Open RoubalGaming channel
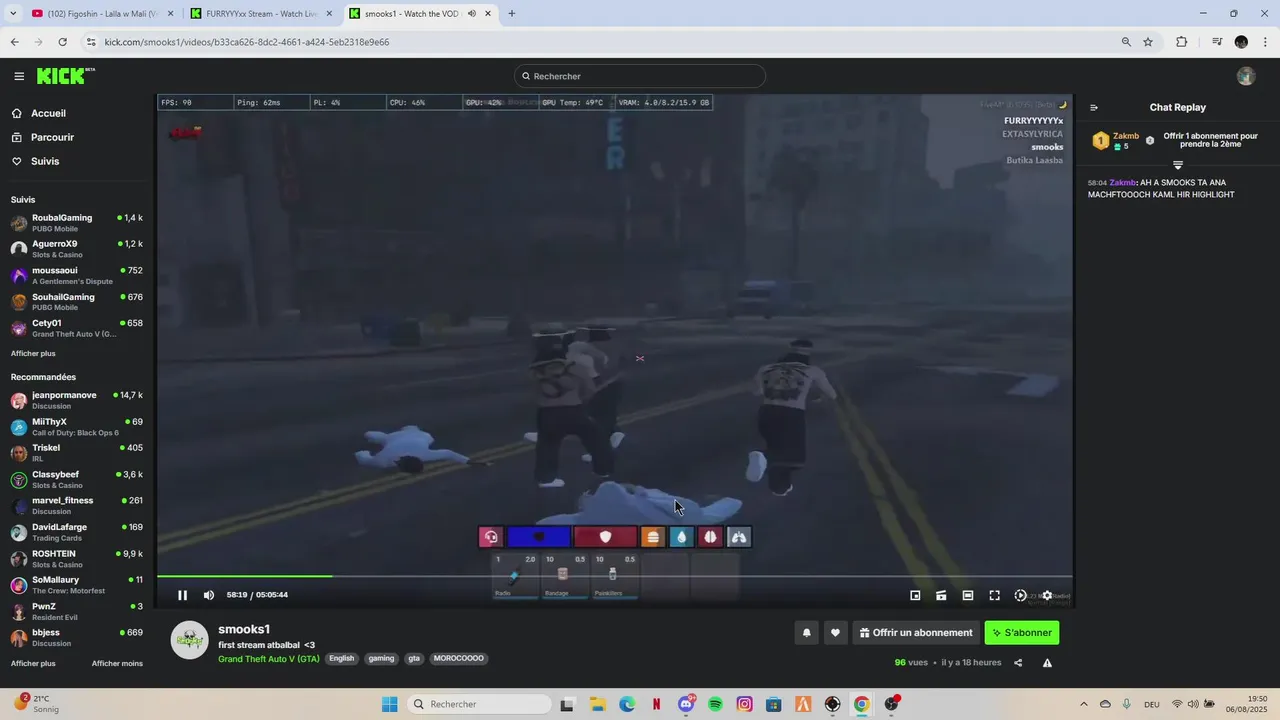This screenshot has width=1280, height=720. pyautogui.click(x=77, y=222)
